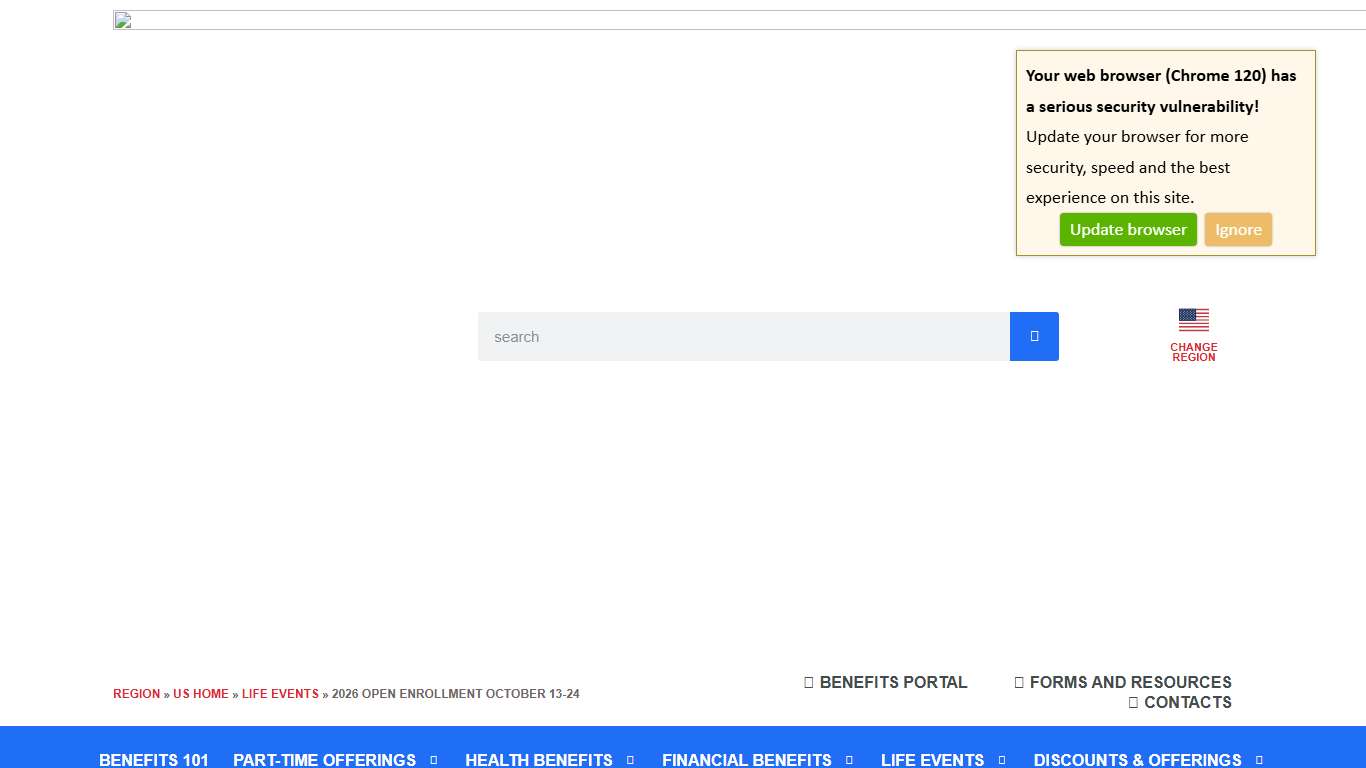Expand the Discounts & Offerings submenu arrow
The image size is (1366, 768).
point(1259,760)
